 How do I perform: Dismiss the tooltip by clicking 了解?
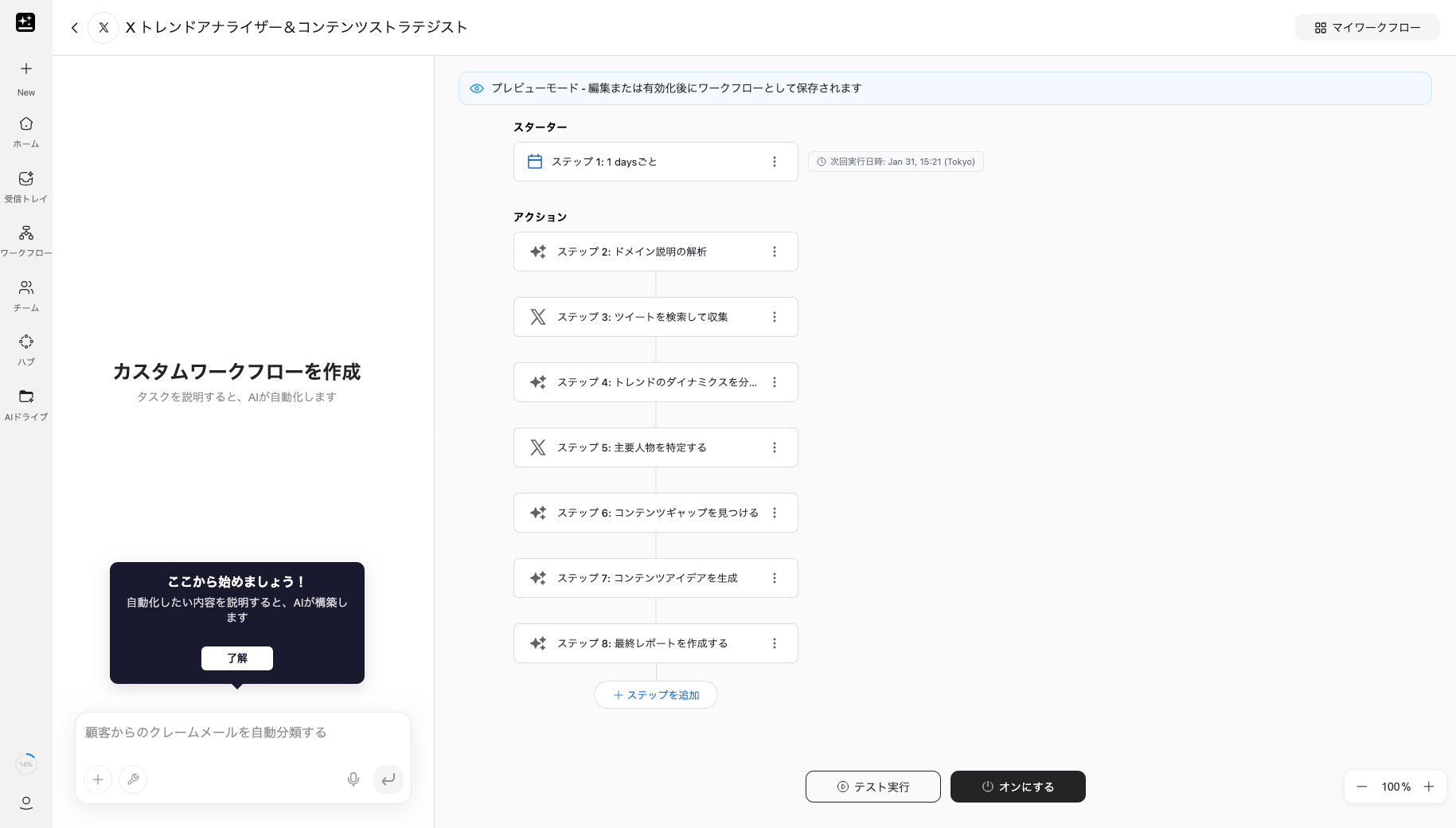click(x=236, y=658)
